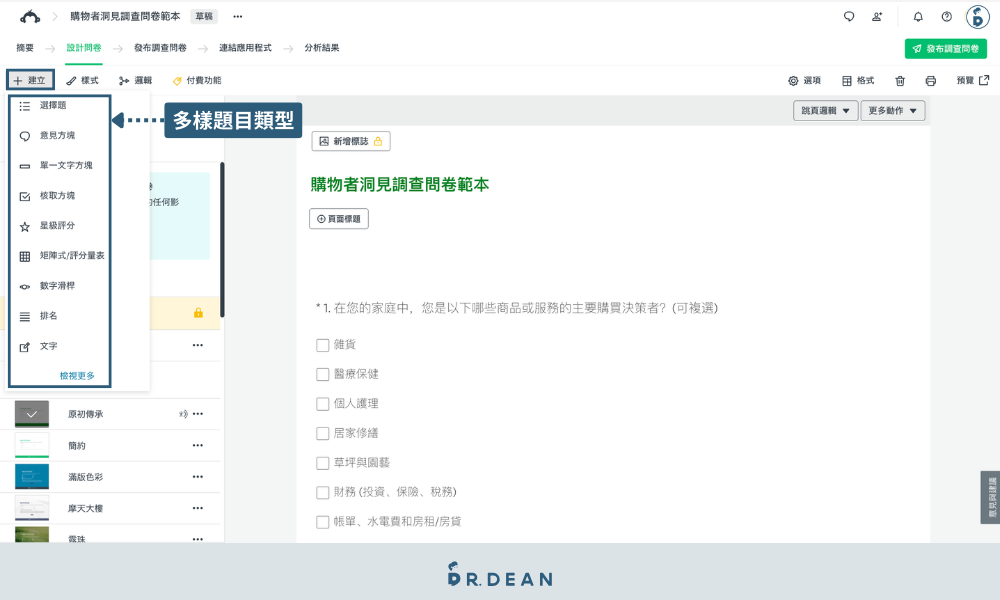This screenshot has height=600, width=1000.
Task: Open options ellipsis for 摩天大樓 theme
Action: click(198, 508)
